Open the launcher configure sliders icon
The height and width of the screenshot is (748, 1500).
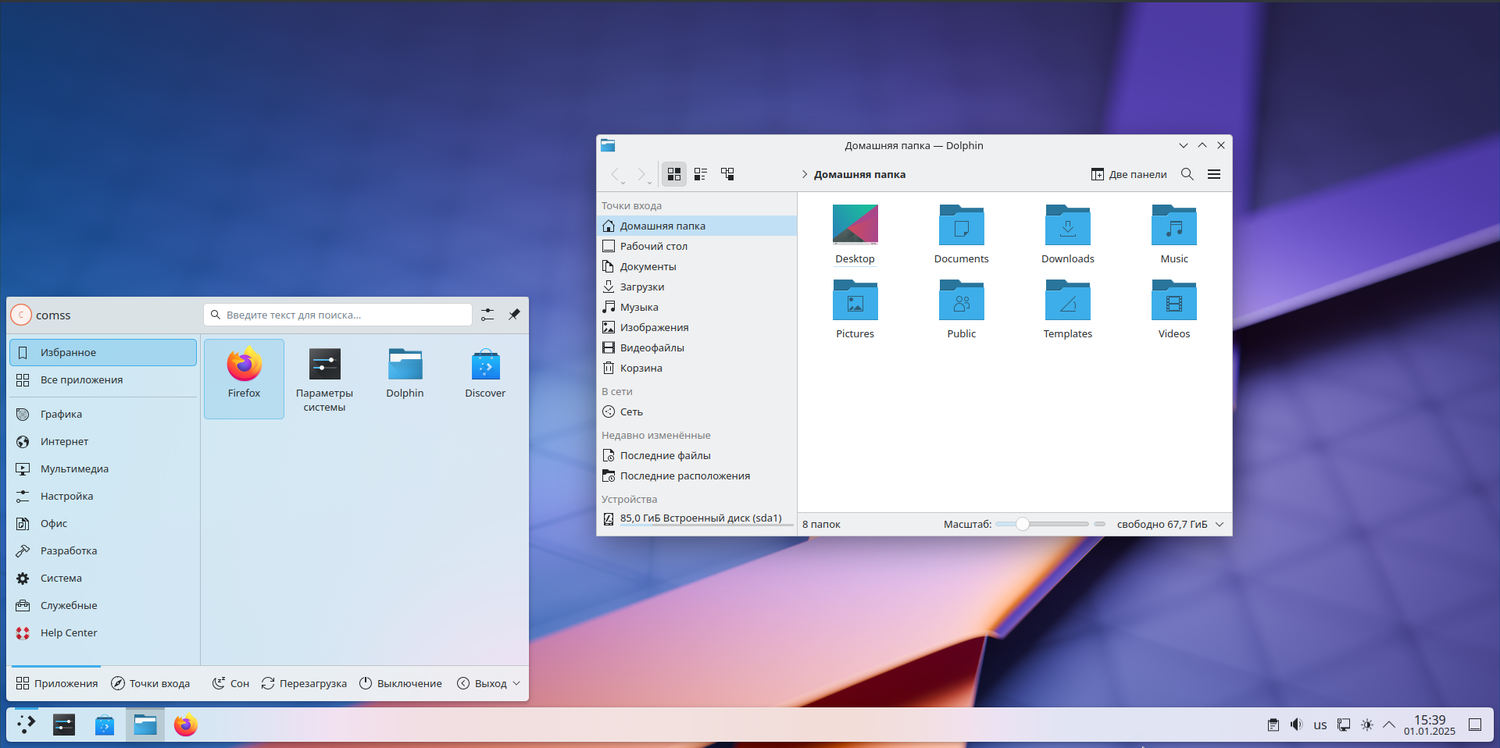[487, 315]
